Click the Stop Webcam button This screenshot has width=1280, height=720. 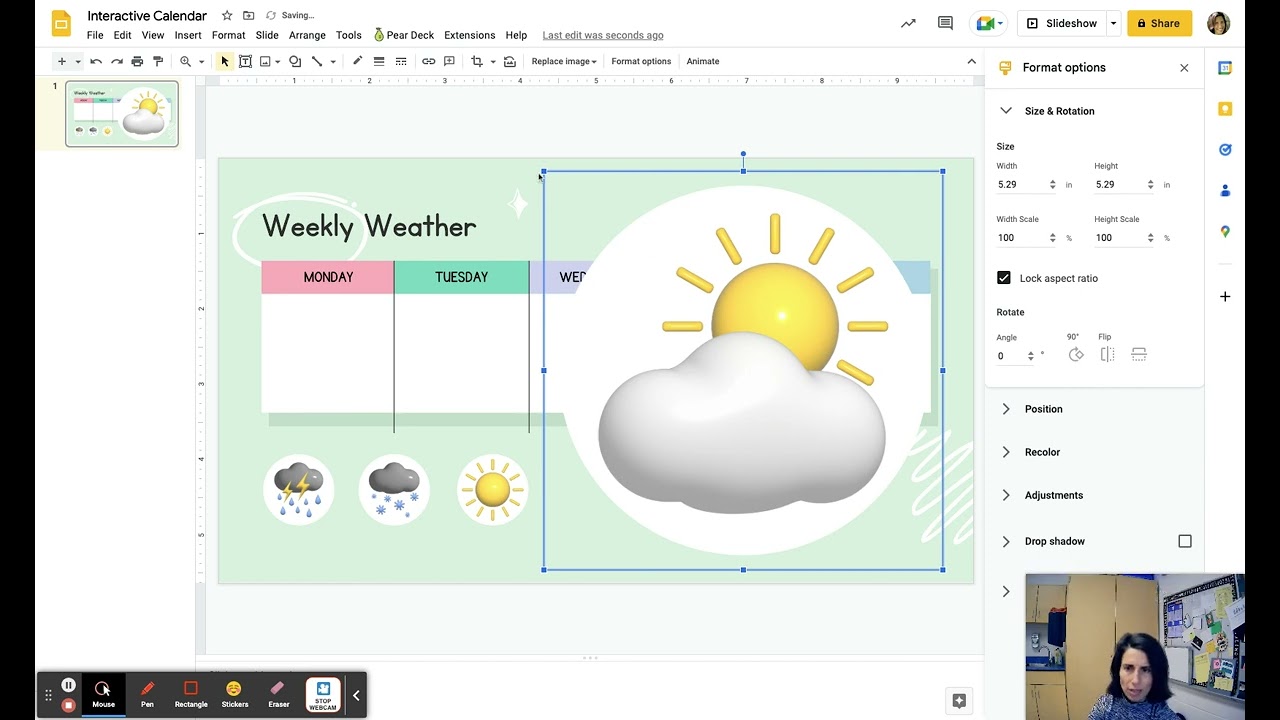[x=323, y=695]
